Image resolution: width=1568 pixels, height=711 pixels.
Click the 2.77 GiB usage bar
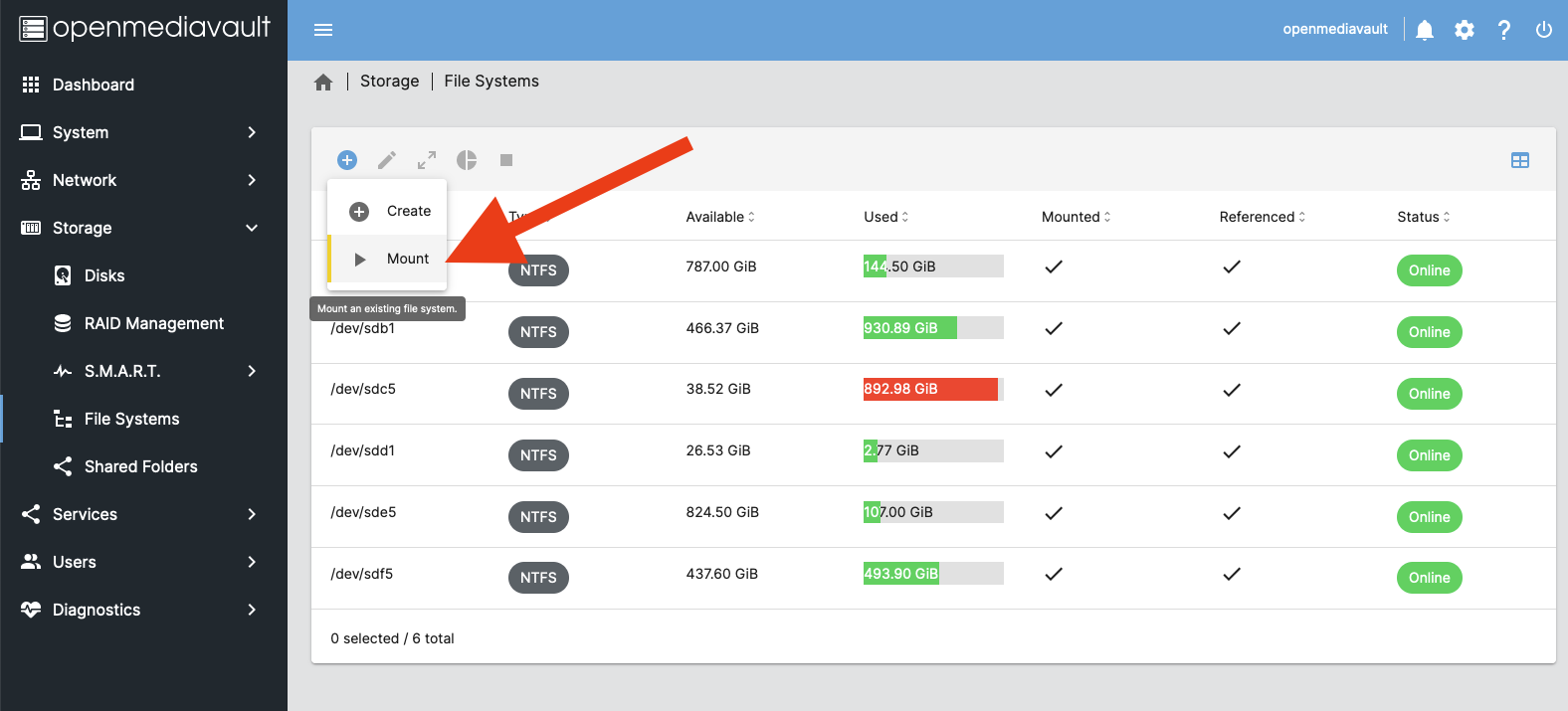pos(933,450)
